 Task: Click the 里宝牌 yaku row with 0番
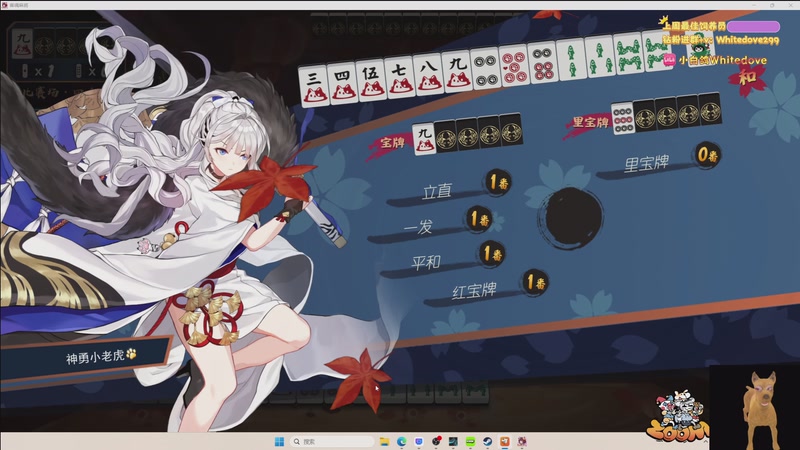[659, 161]
